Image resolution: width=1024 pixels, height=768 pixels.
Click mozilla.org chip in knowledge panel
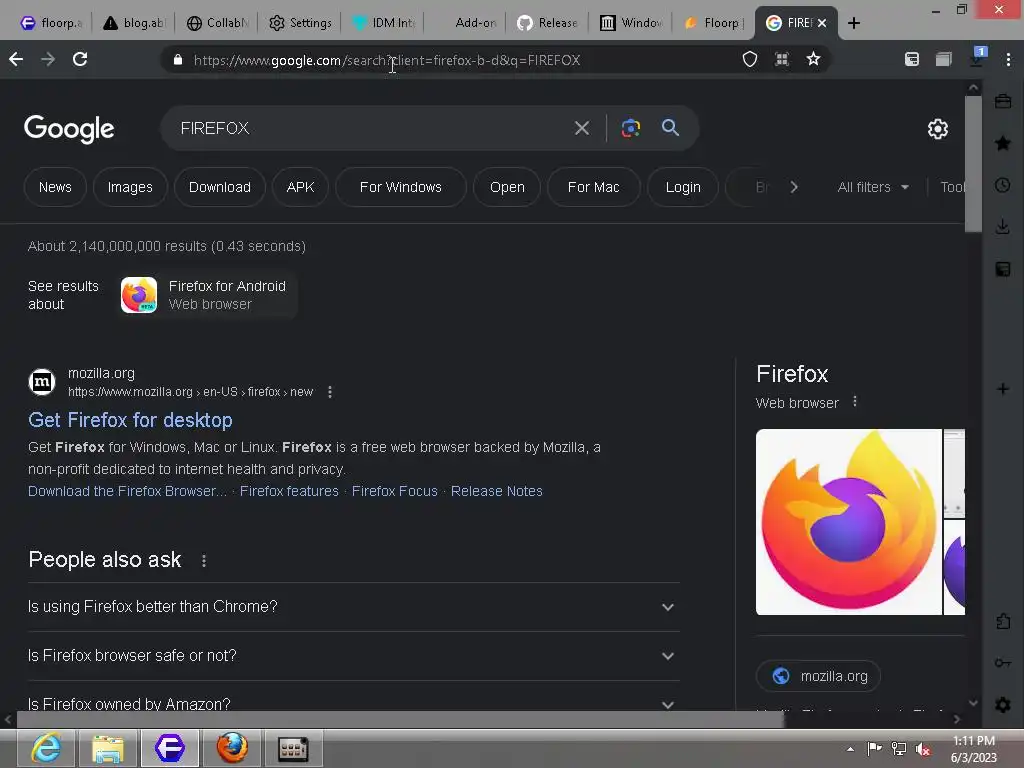click(818, 676)
